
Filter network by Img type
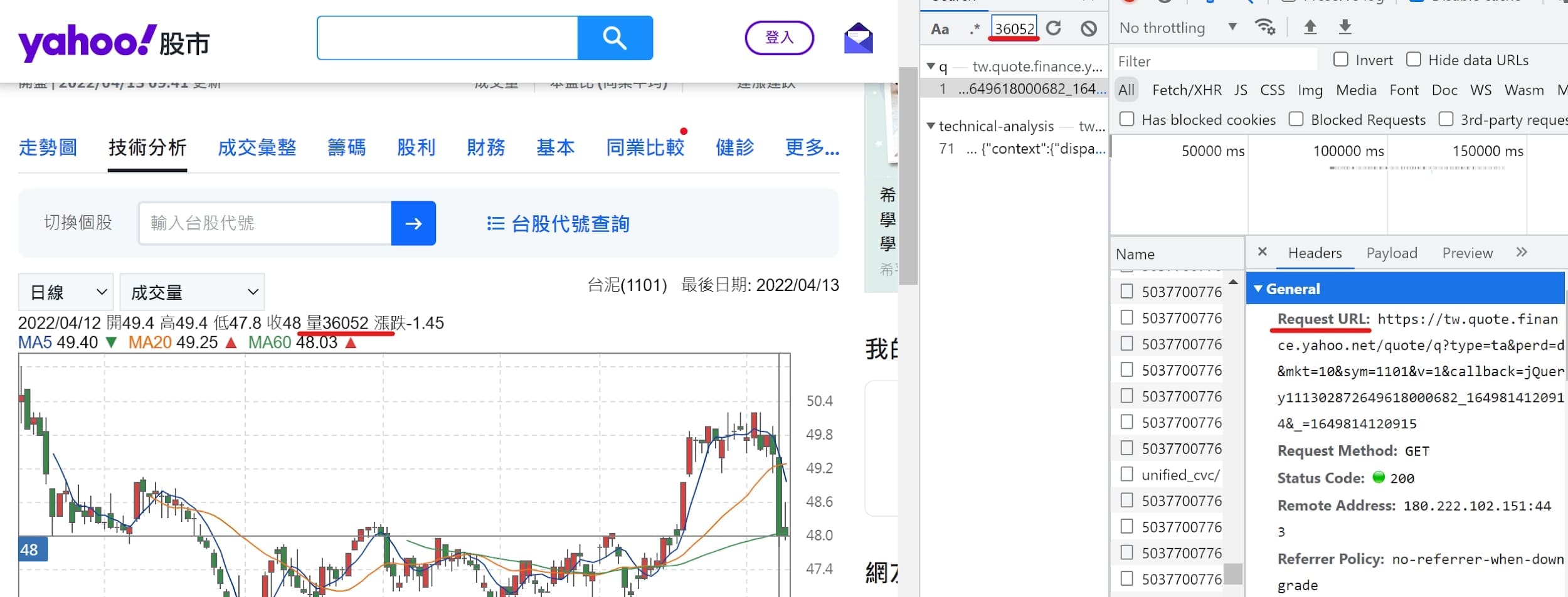[1310, 90]
